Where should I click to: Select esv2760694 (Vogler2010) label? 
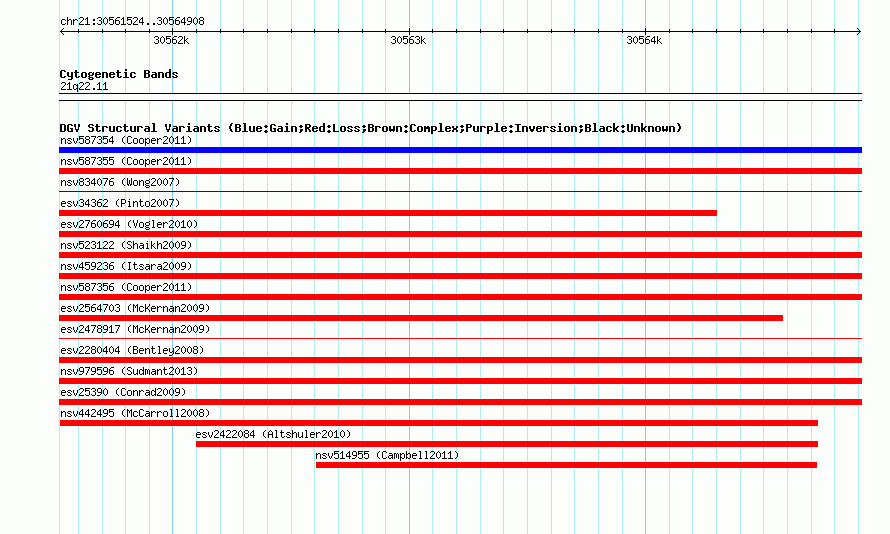(x=129, y=224)
